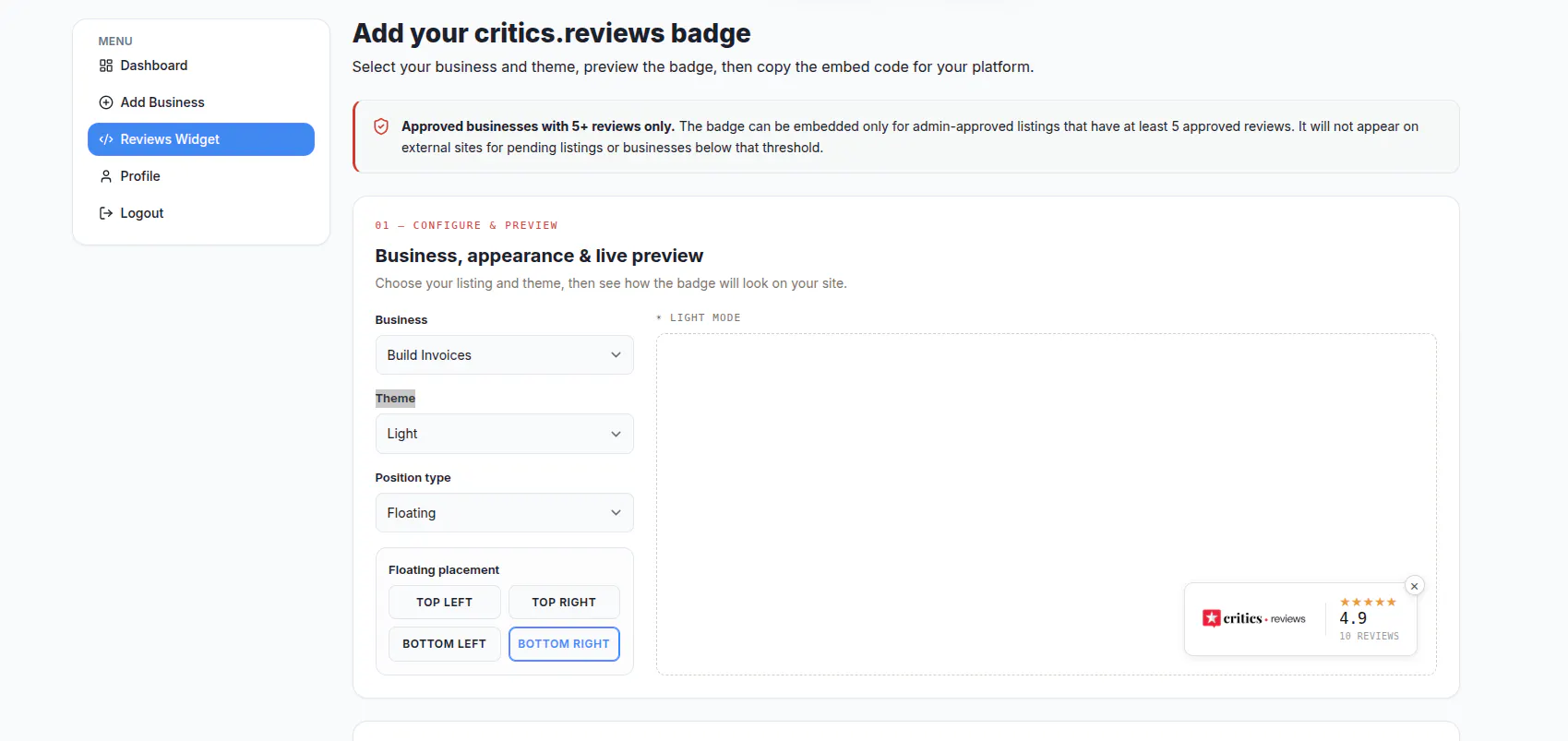Click the shield icon in the notice
1568x741 pixels.
coord(381,126)
